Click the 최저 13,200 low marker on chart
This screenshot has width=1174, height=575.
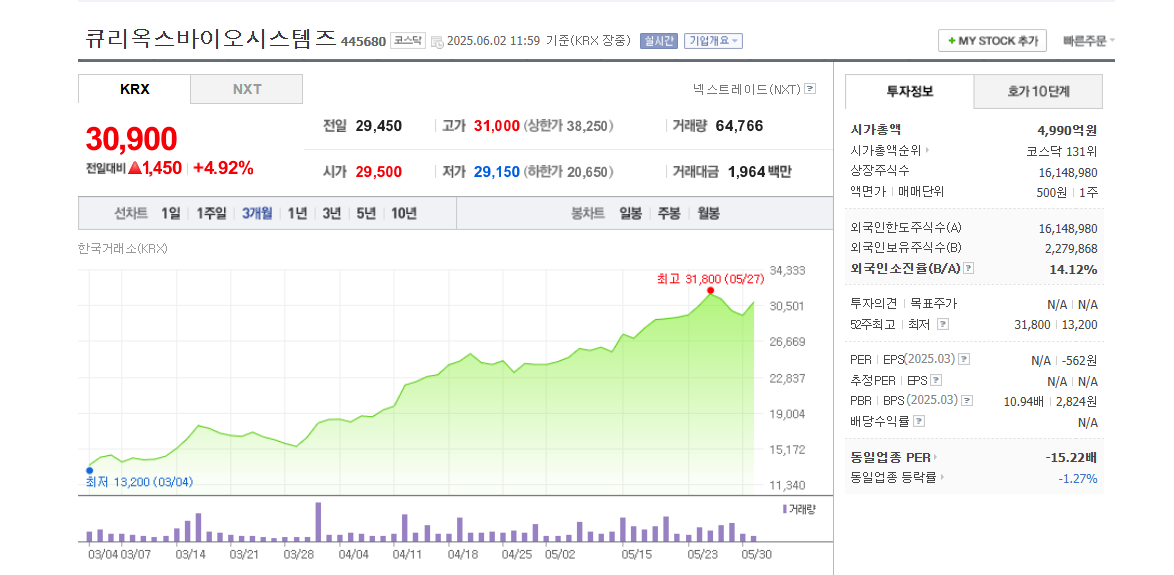coord(89,471)
